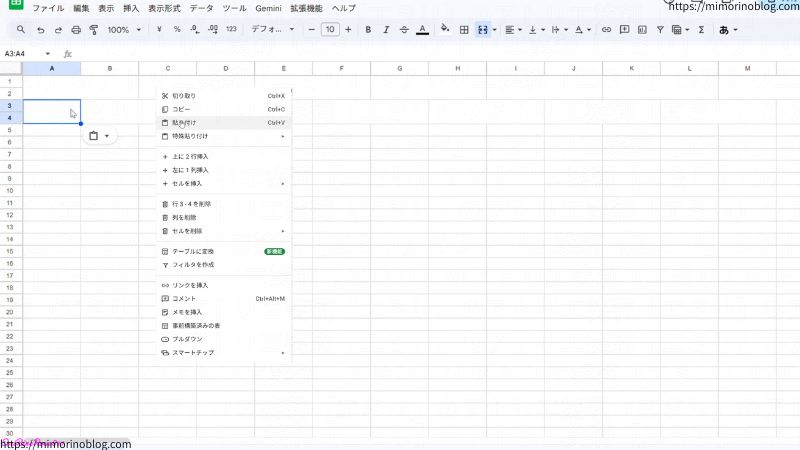This screenshot has height=450, width=800.
Task: Open the 挿入 menu
Action: 131,8
